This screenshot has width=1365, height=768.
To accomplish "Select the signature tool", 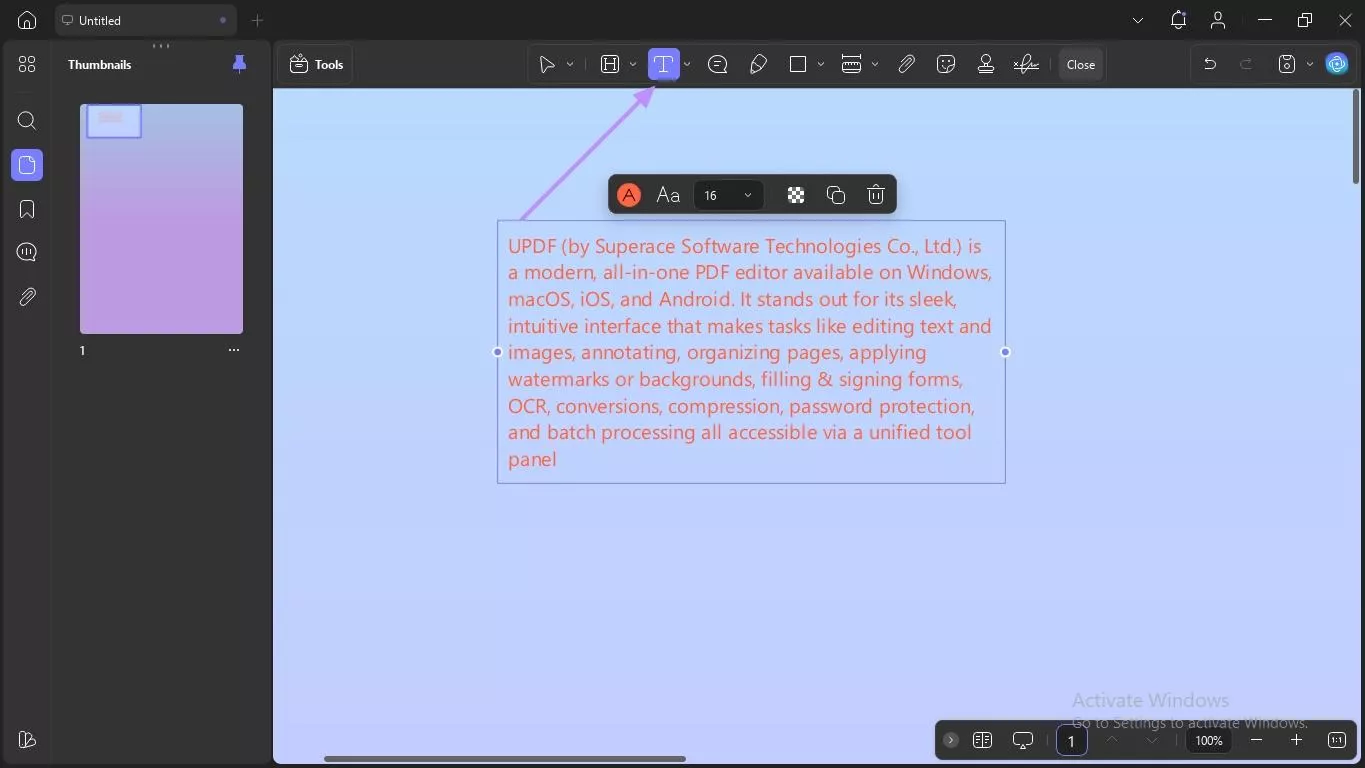I will (x=1024, y=64).
